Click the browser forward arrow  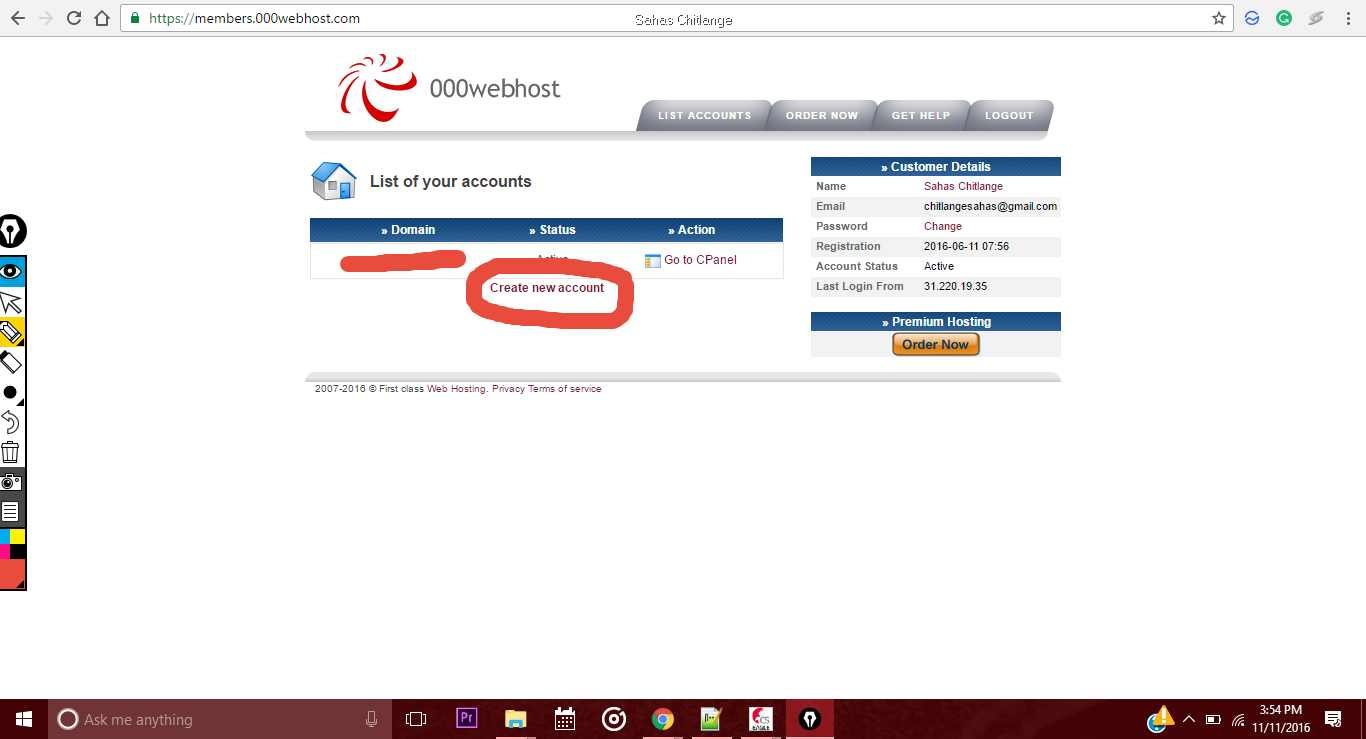point(45,18)
